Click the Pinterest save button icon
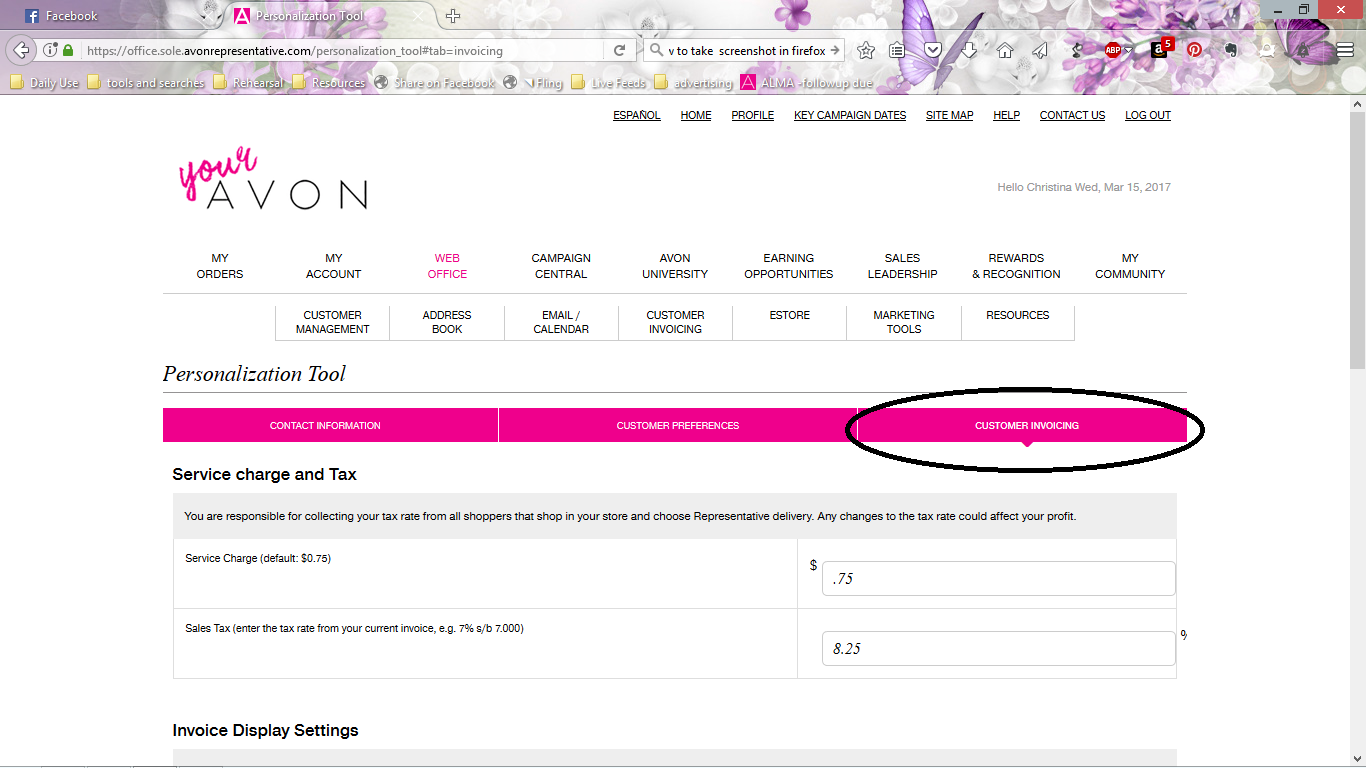This screenshot has width=1366, height=768. (1194, 50)
